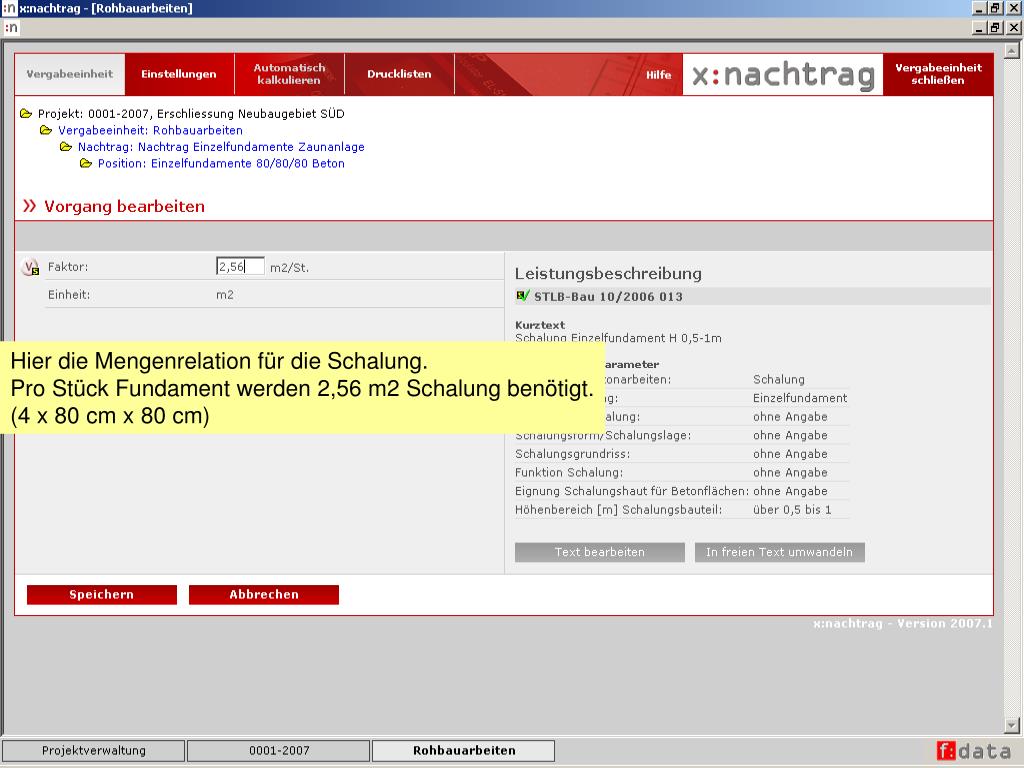Click Vergabeeinheit schließen button
Viewport: 1024px width, 768px height.
pyautogui.click(x=938, y=74)
